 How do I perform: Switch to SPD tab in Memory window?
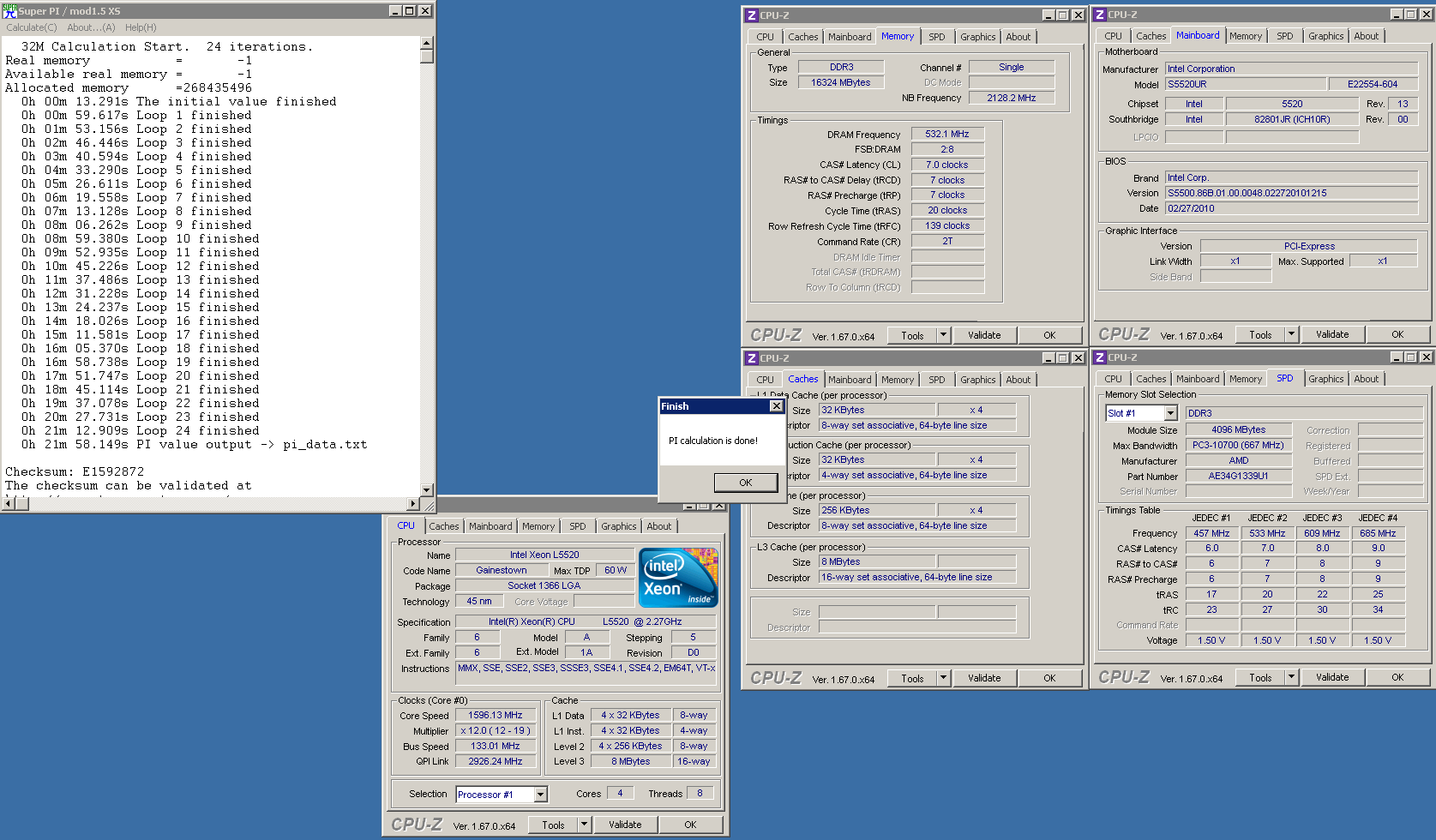coord(937,37)
